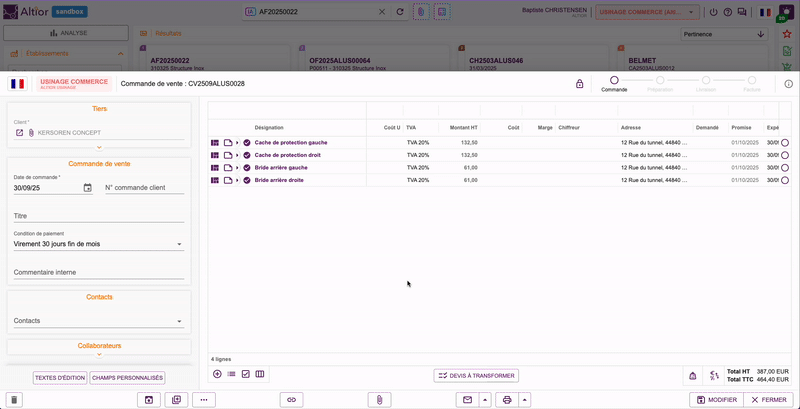The height and width of the screenshot is (409, 800).
Task: Select radio circle on Cache de protection droit row
Action: (785, 155)
